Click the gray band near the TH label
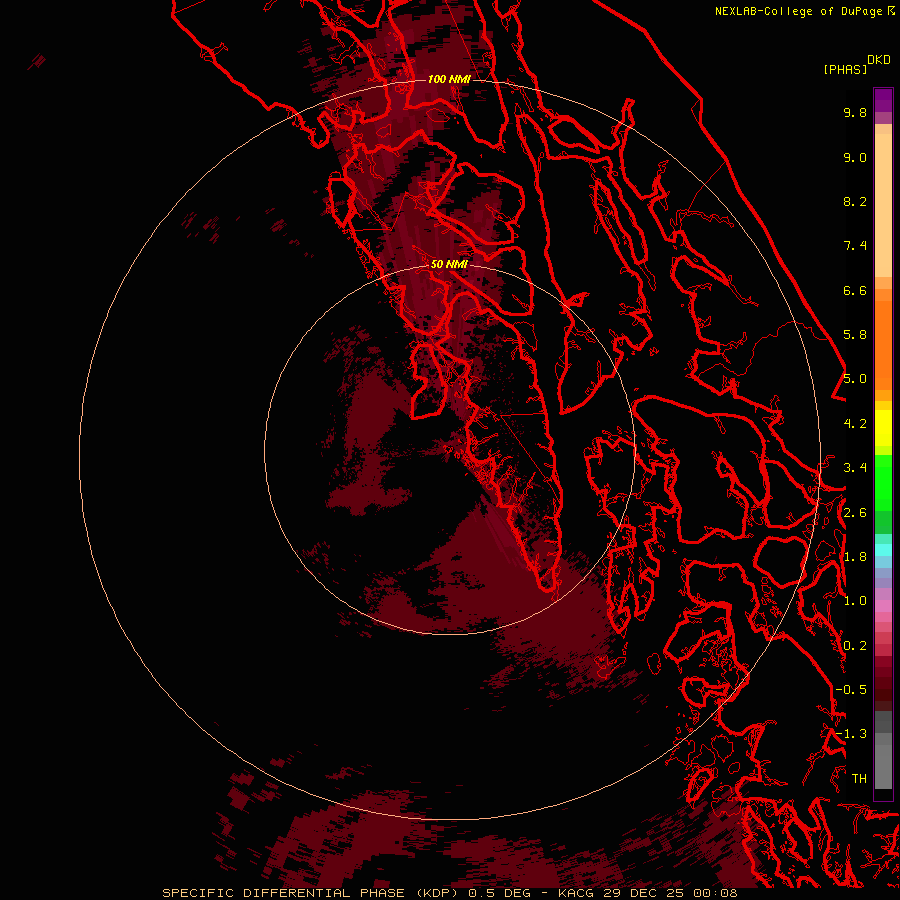Viewport: 900px width, 900px height. tap(883, 766)
